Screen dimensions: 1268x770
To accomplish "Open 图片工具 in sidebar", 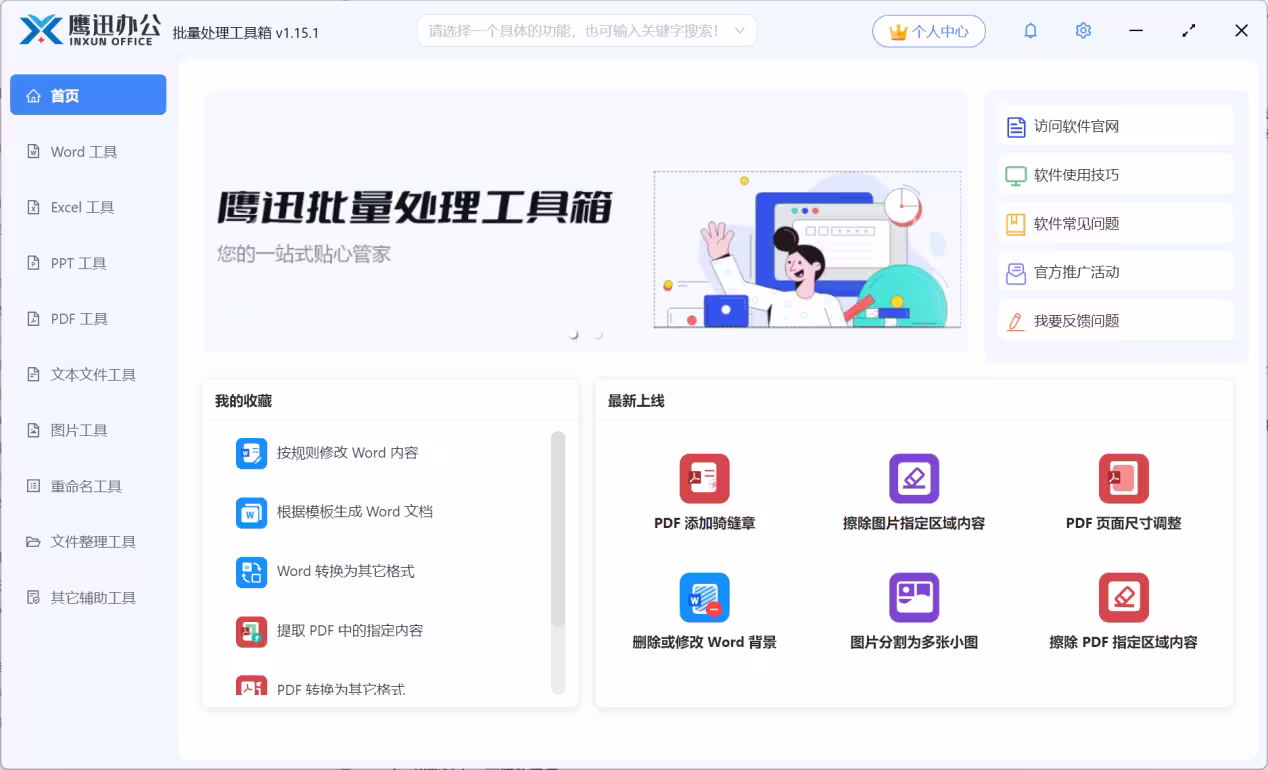I will click(x=88, y=431).
